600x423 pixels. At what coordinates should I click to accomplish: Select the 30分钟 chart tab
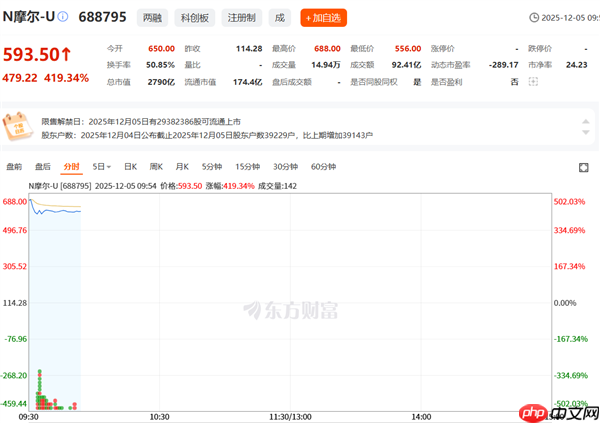click(x=285, y=167)
